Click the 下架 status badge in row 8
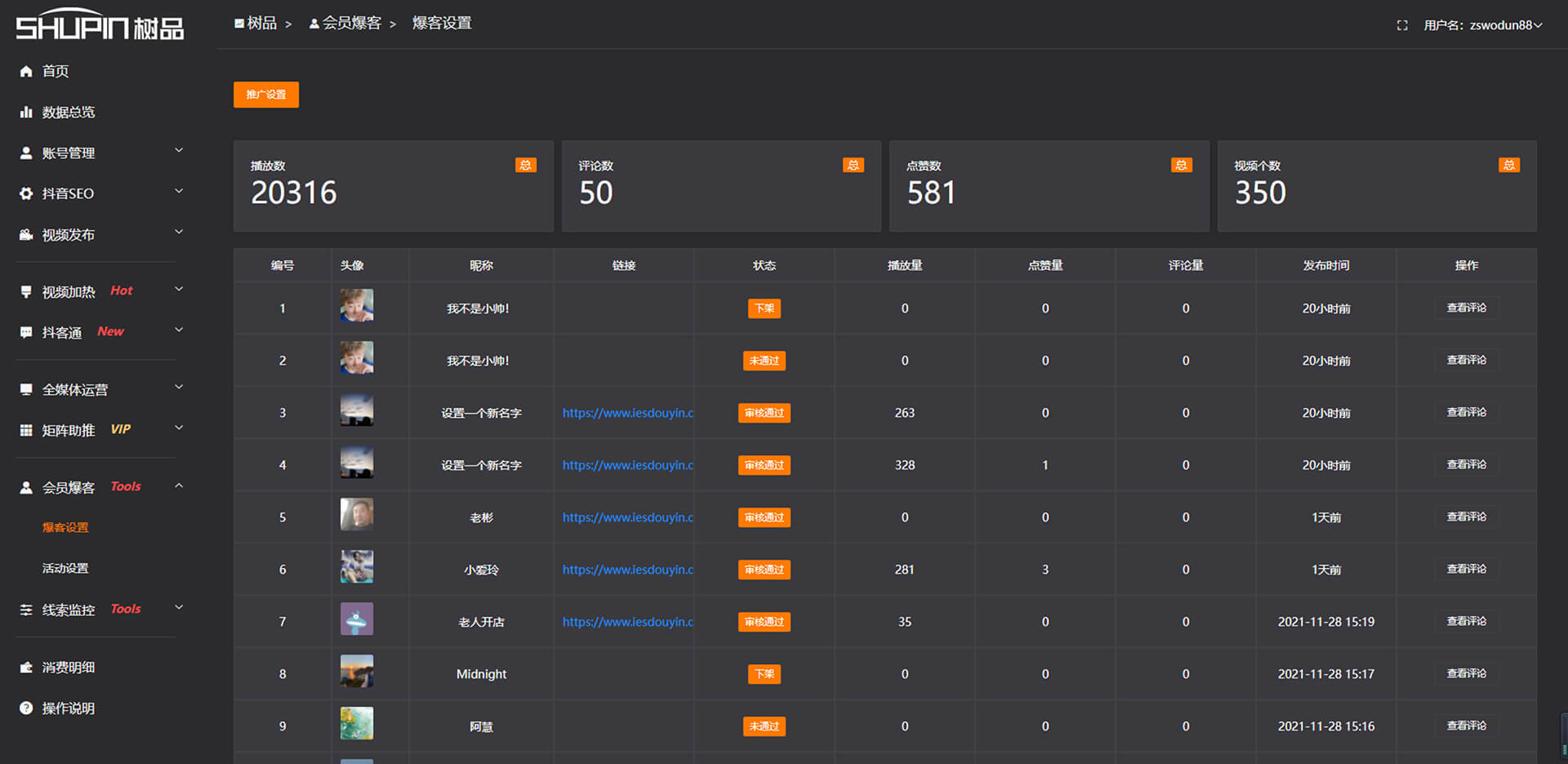 point(764,674)
